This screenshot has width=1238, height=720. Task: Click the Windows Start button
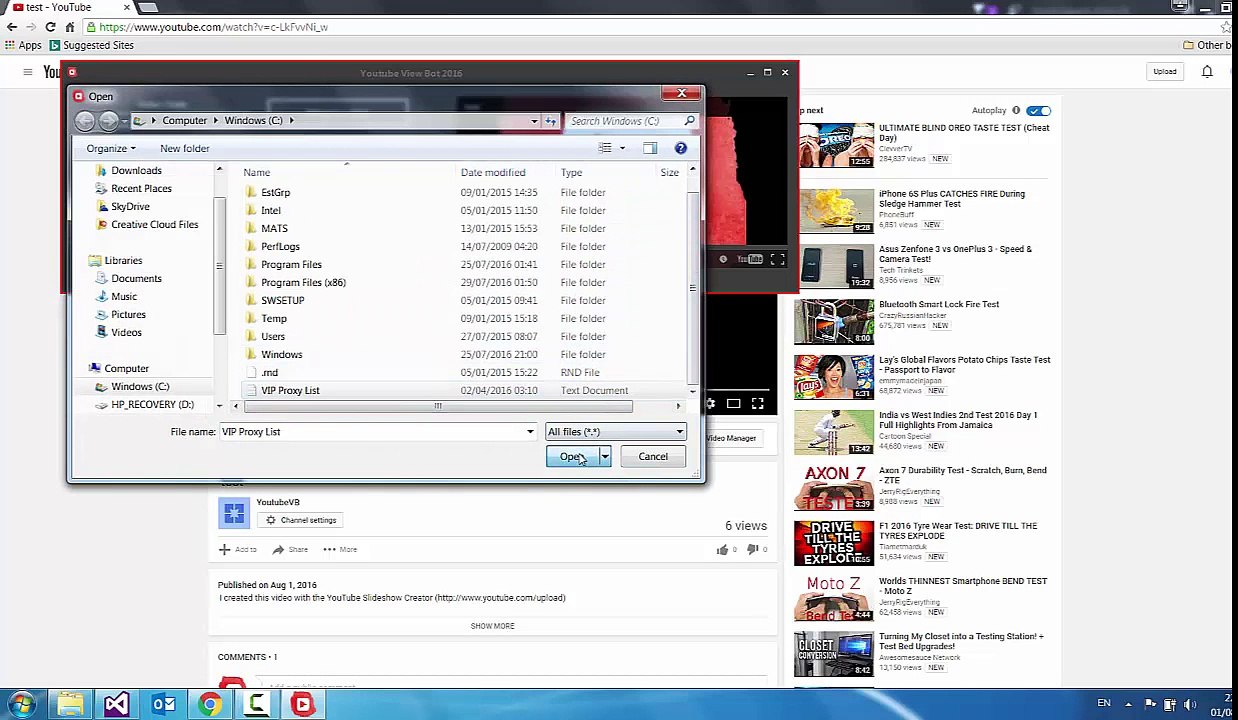coord(22,705)
